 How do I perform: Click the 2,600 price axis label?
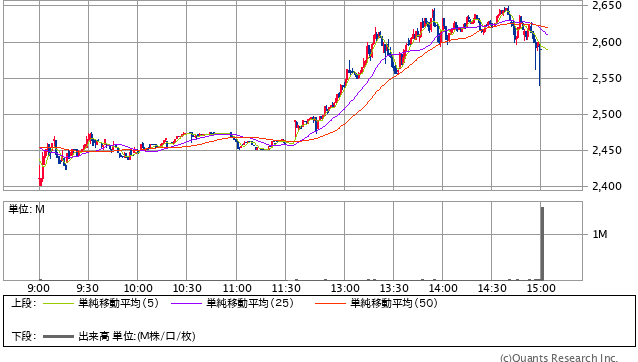pyautogui.click(x=607, y=42)
